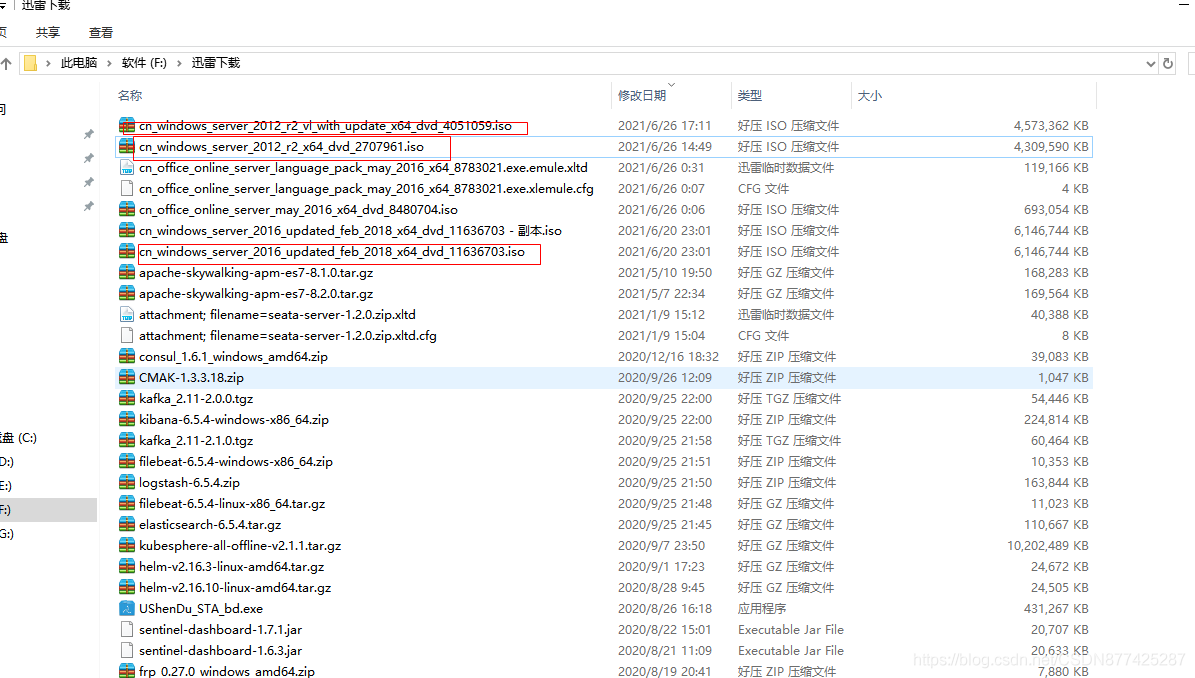Select icon of cn_windows_server_2012_r2_vl_with_update ISO
The height and width of the screenshot is (678, 1195).
[127, 125]
